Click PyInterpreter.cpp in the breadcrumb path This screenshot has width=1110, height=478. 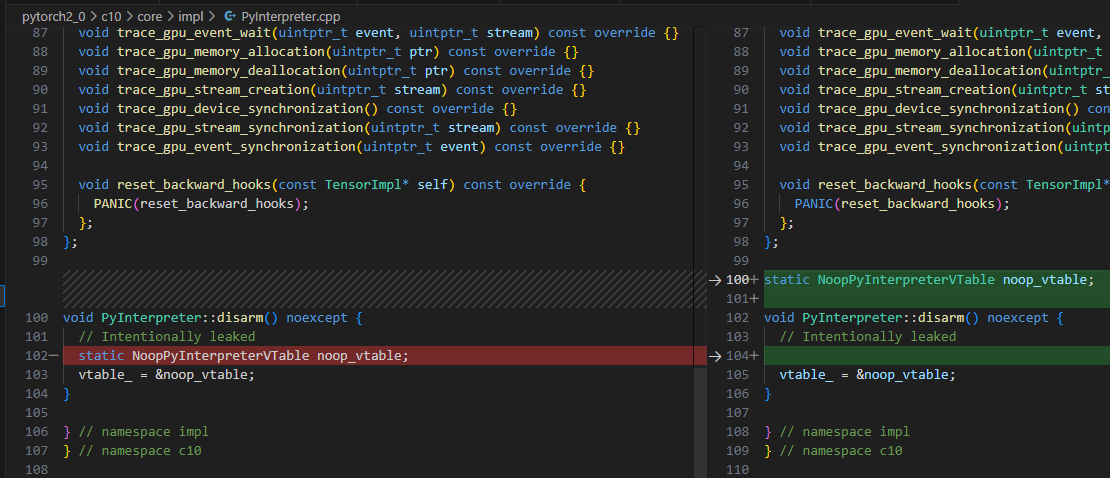click(x=291, y=17)
